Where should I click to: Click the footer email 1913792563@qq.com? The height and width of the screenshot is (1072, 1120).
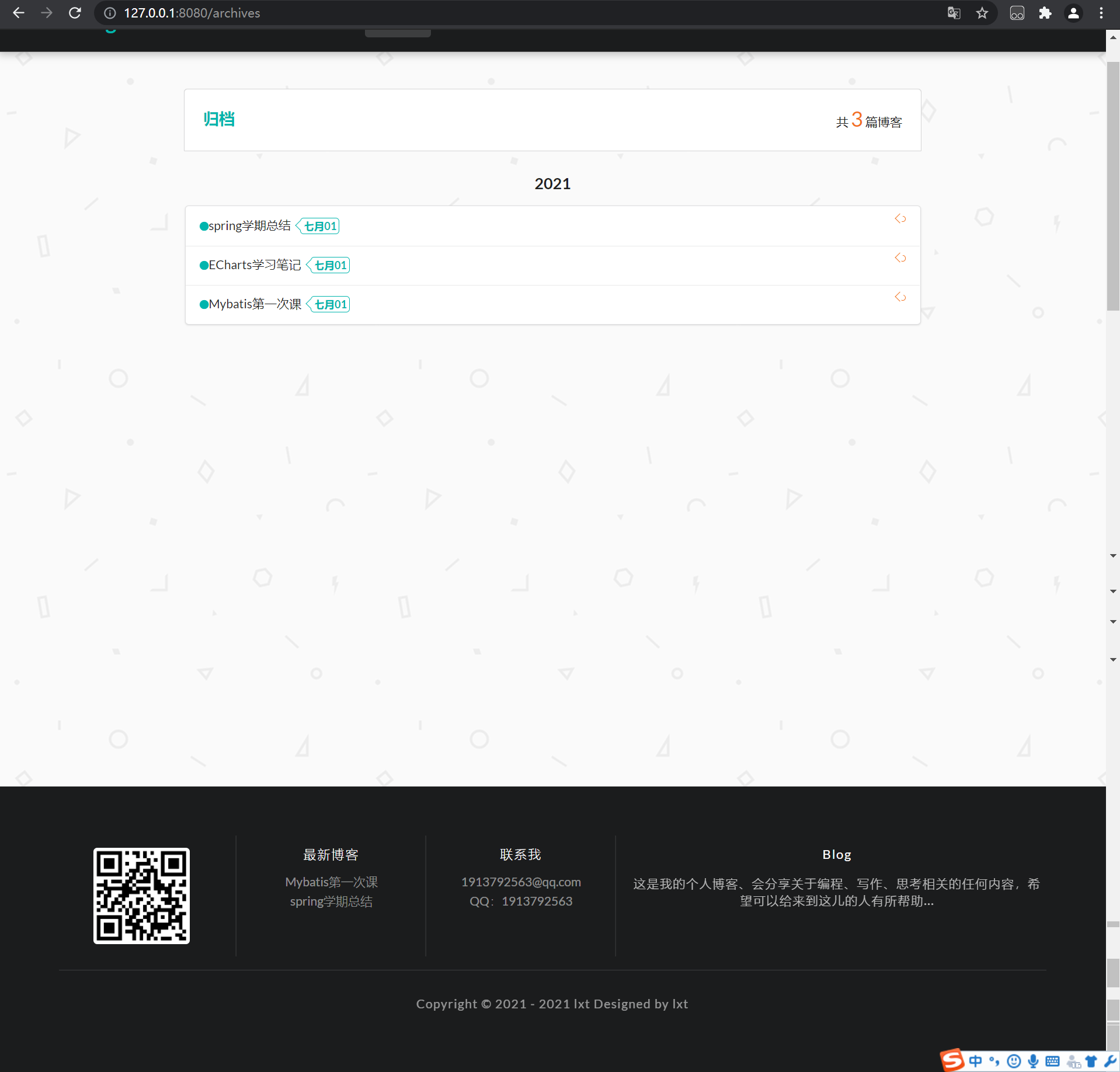coord(521,882)
